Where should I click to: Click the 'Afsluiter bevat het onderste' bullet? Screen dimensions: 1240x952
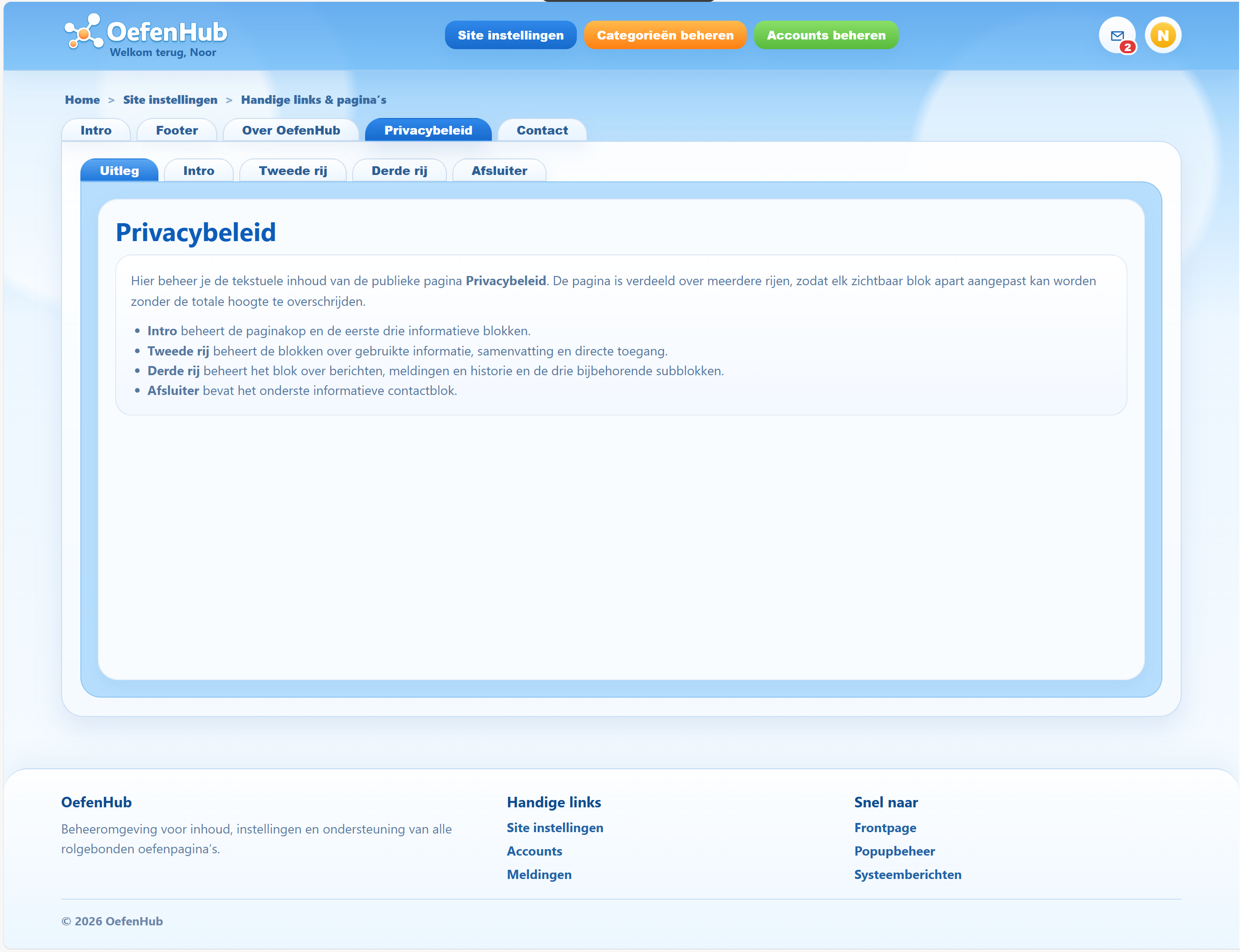[x=302, y=390]
